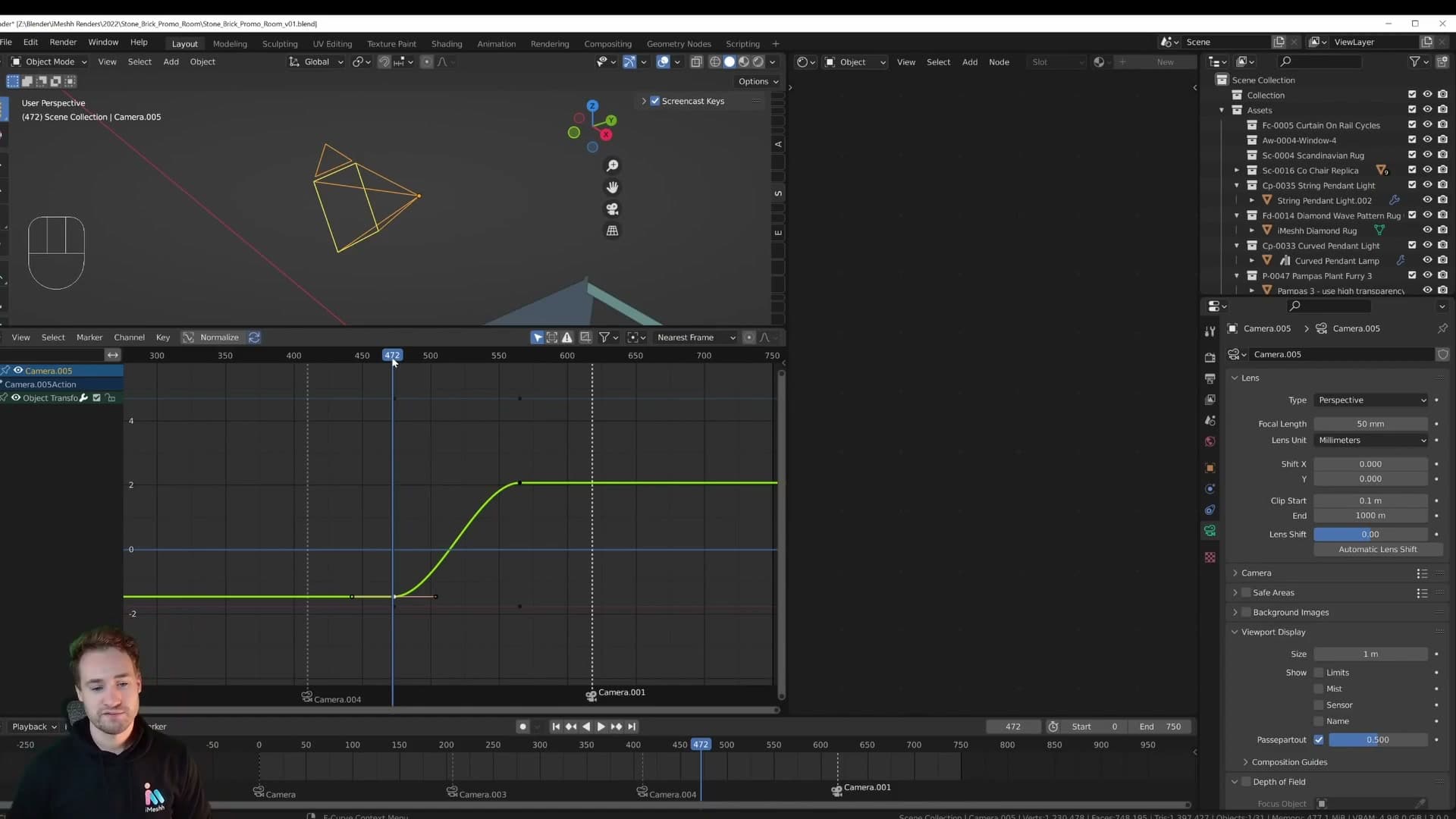The width and height of the screenshot is (1456, 819).
Task: Open the graph editor Key menu
Action: (162, 337)
